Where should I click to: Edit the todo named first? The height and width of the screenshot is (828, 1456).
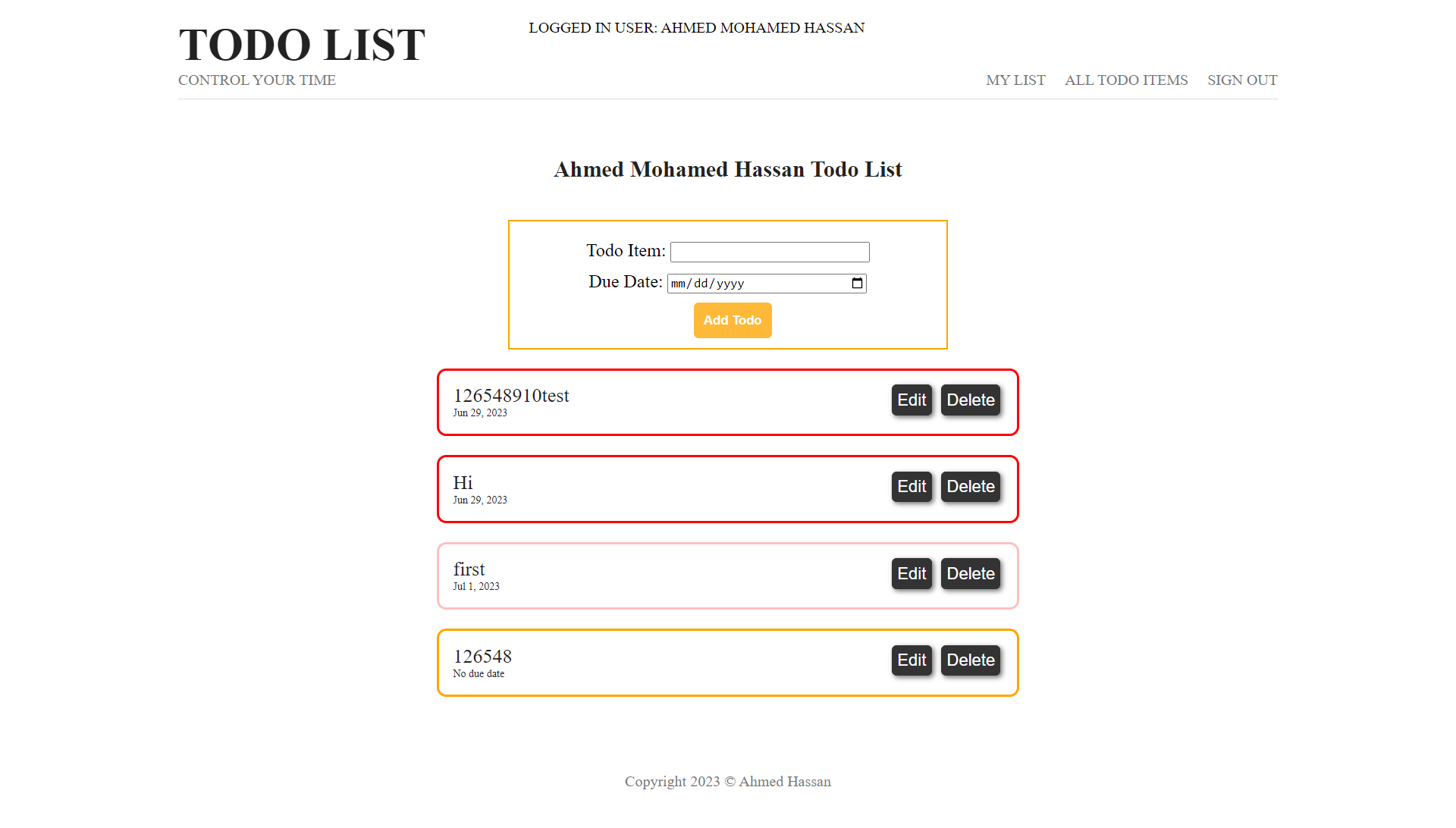point(911,574)
